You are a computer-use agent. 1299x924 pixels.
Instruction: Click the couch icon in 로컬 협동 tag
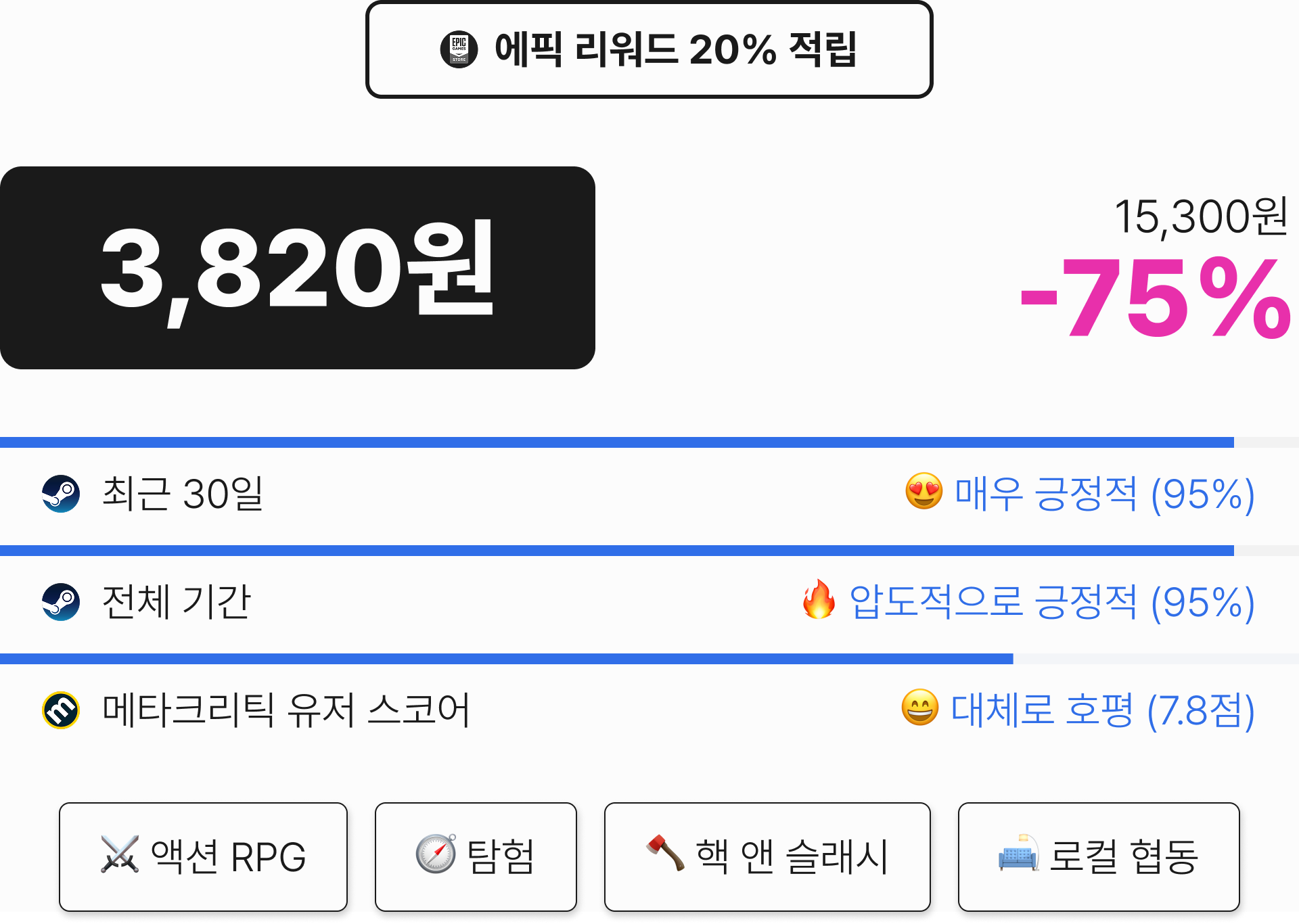[x=1018, y=854]
